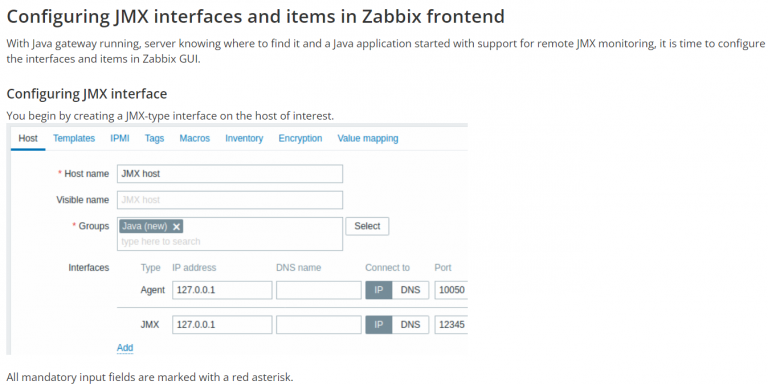Image resolution: width=768 pixels, height=385 pixels.
Task: Select the Host tab
Action: click(x=28, y=139)
